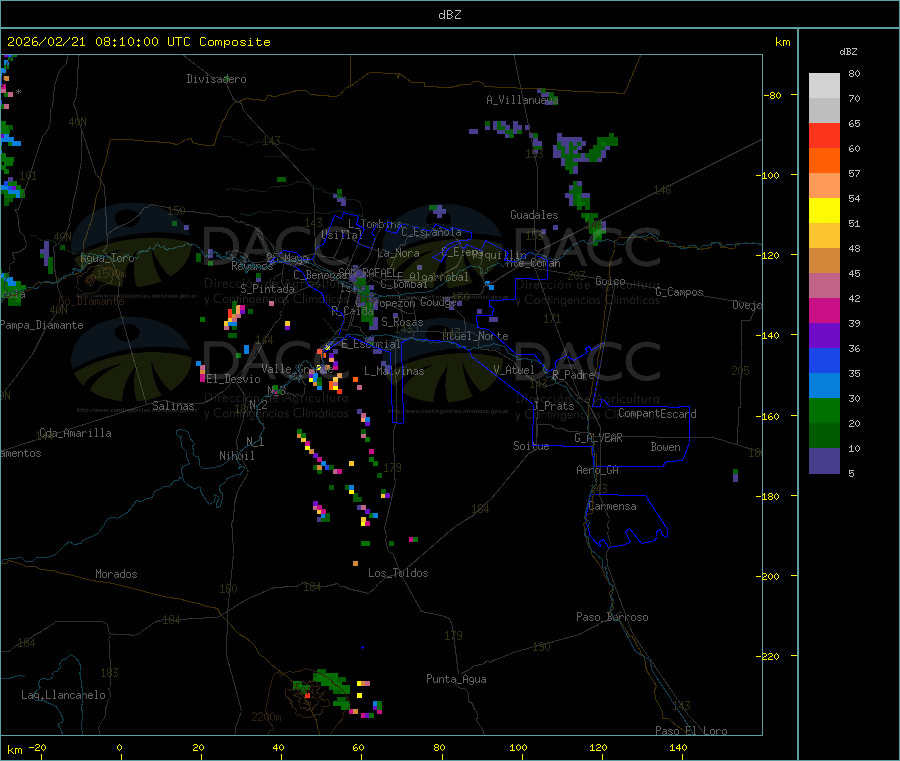This screenshot has height=761, width=900.
Task: Click the Atuel_Norte map label
Action: click(475, 336)
